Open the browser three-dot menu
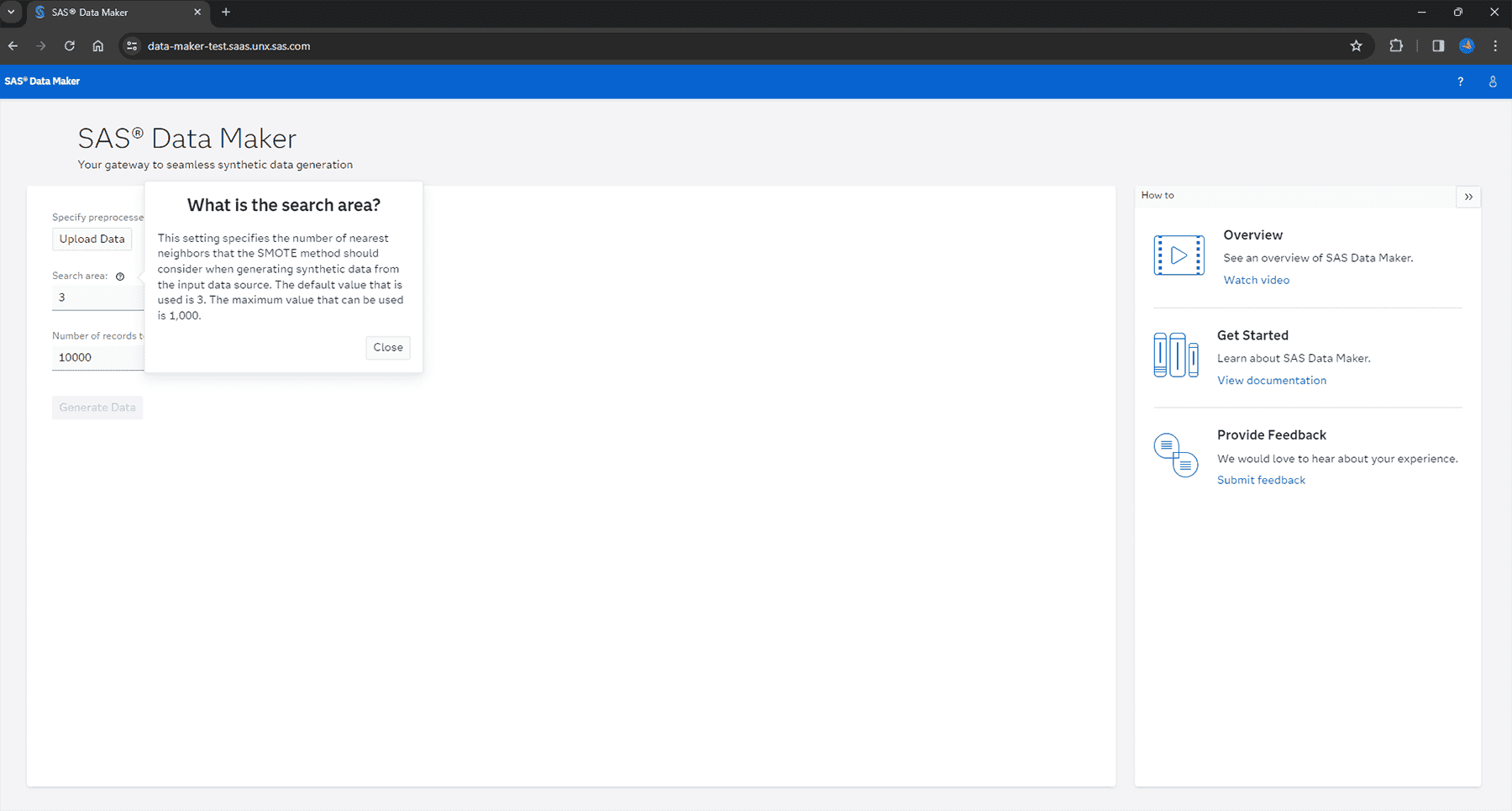Screen dimensions: 1512x811 [1495, 46]
